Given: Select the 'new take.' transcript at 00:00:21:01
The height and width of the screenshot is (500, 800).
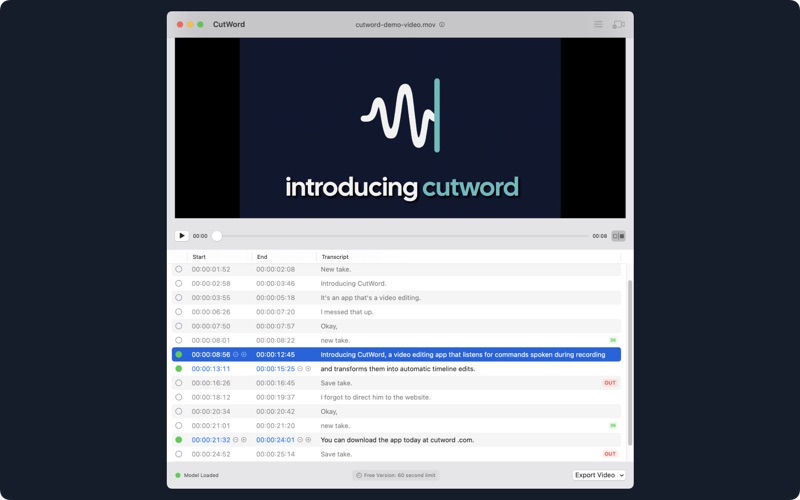Looking at the screenshot, I should pos(335,425).
